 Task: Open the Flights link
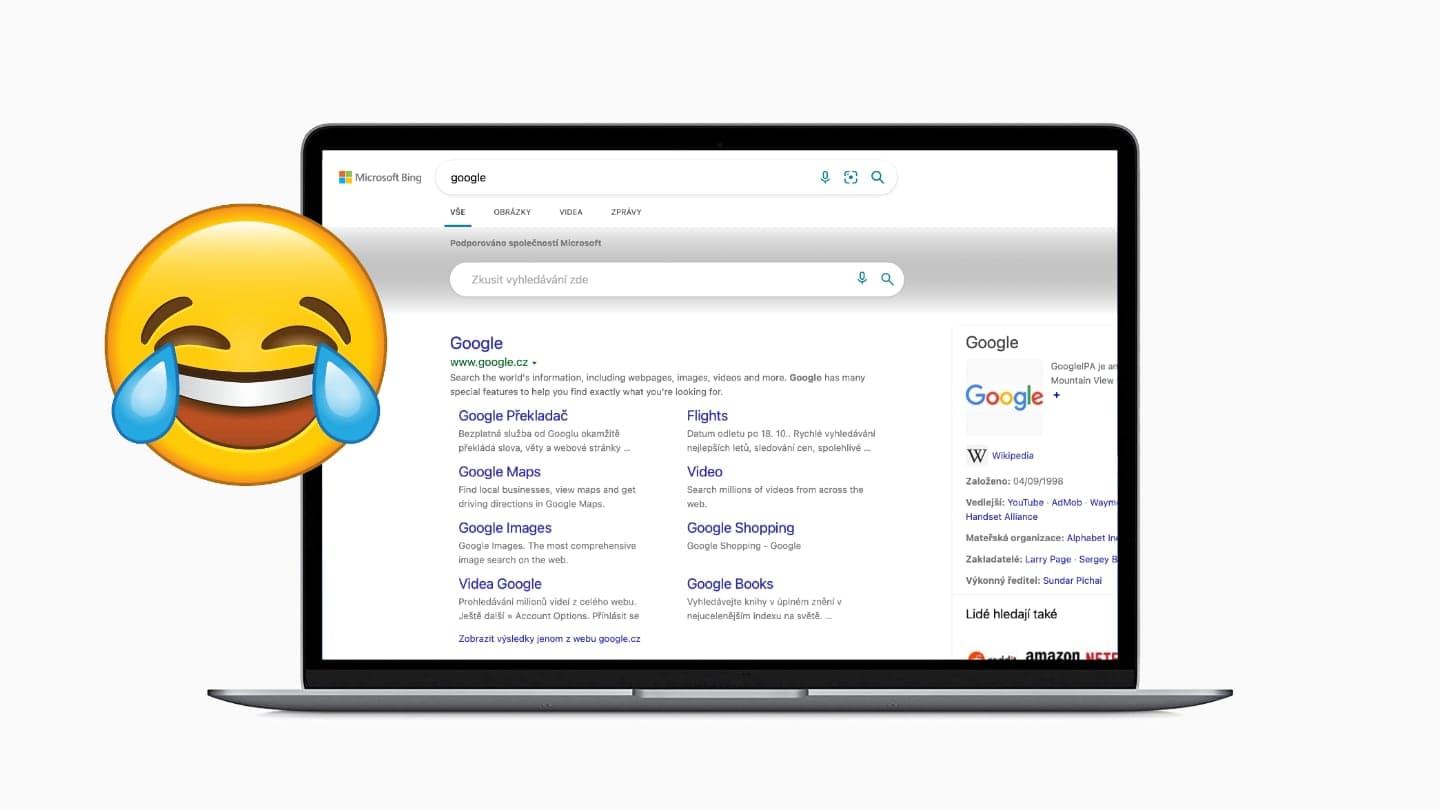707,416
